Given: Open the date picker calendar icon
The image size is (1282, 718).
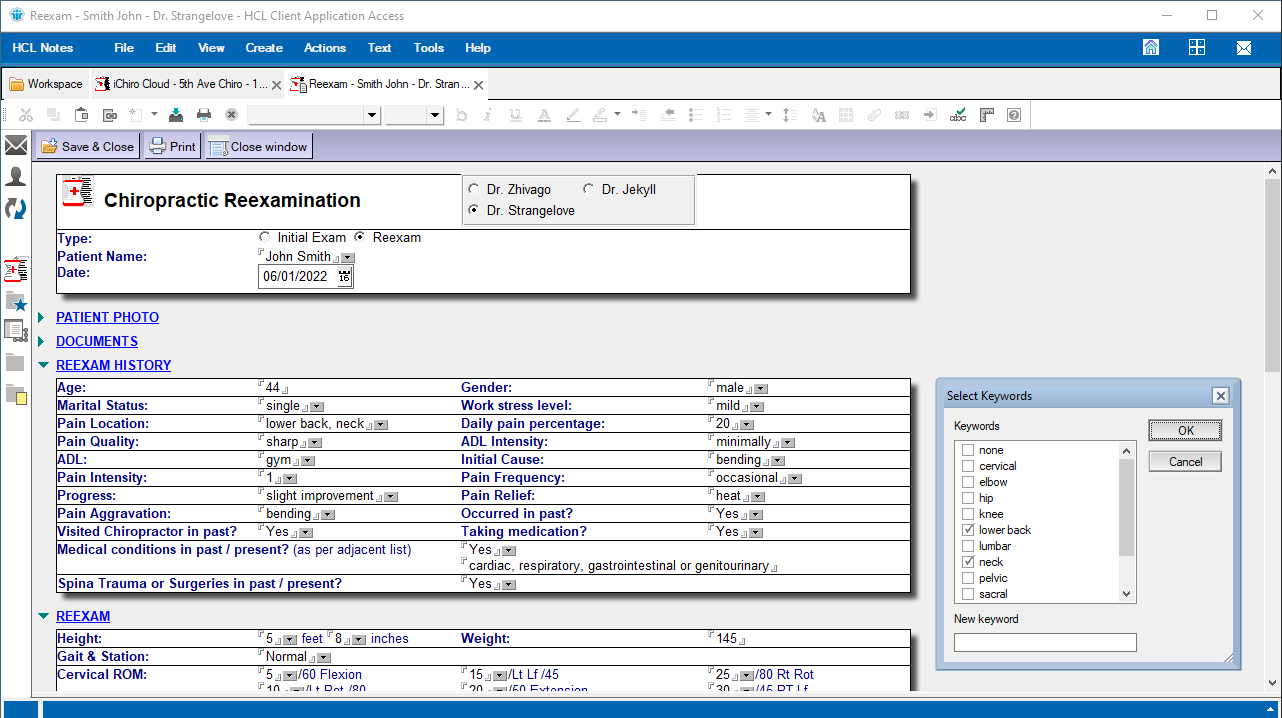Looking at the screenshot, I should (x=345, y=277).
